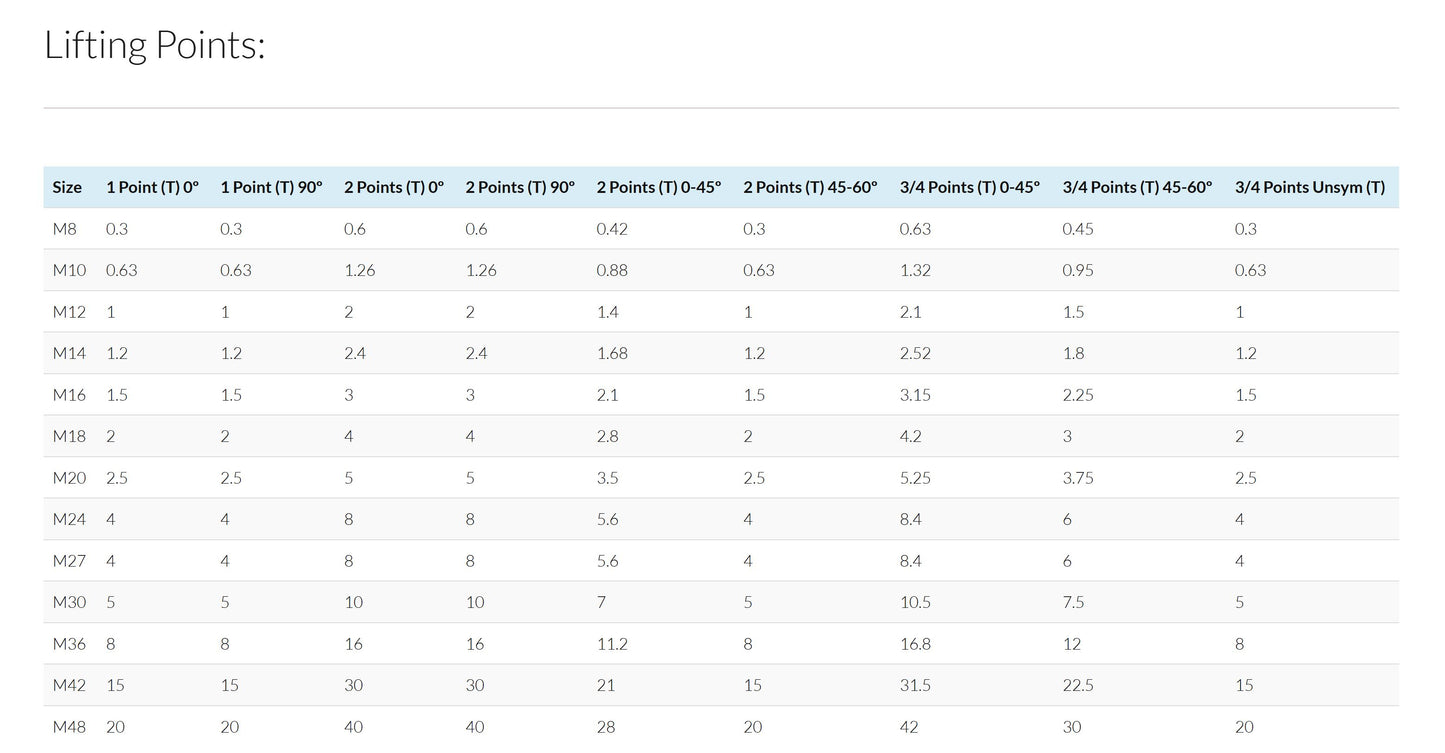
Task: Select the "Size" column header
Action: point(67,187)
